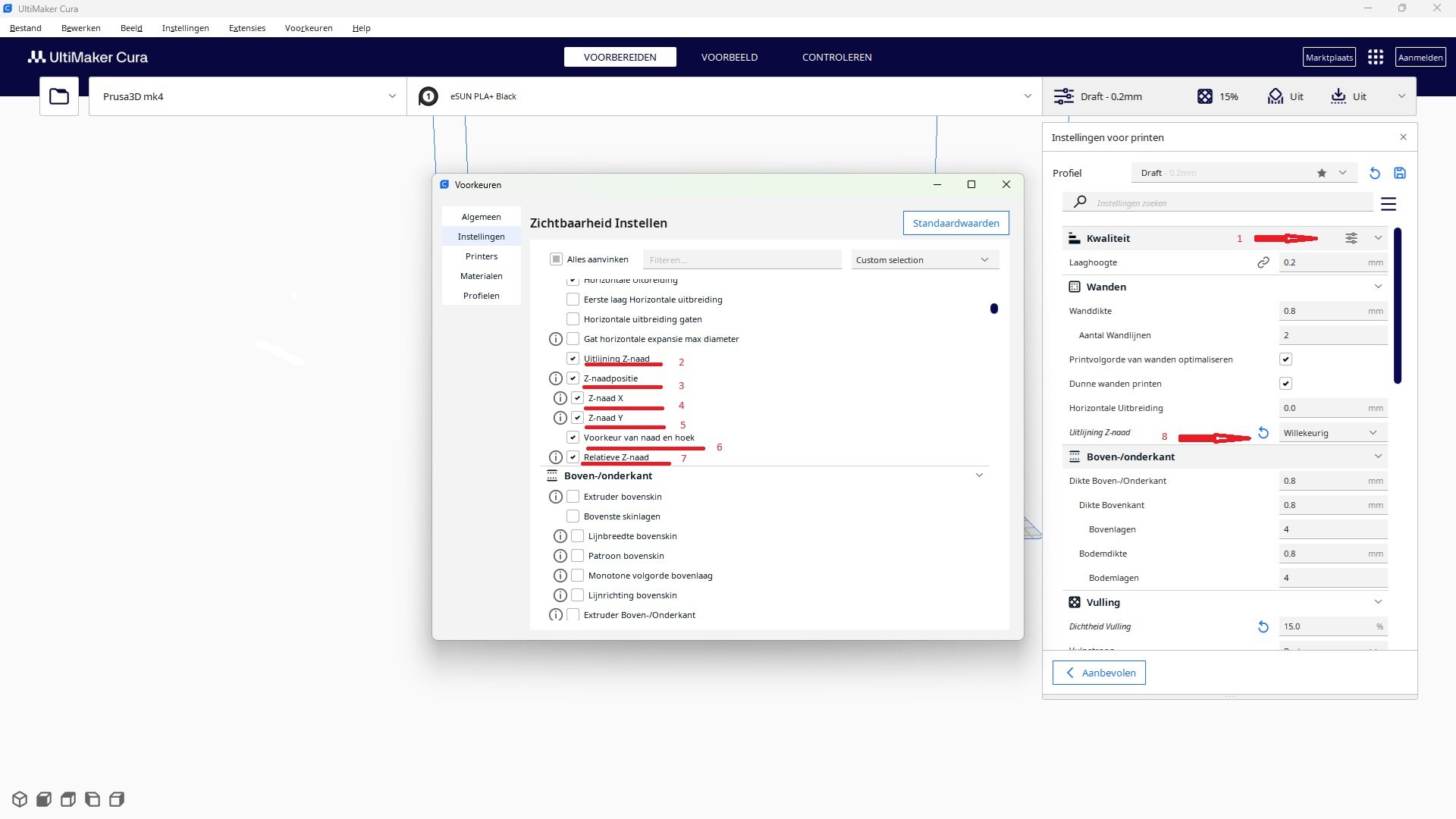Click info icon beside Z-naadpositie
Image resolution: width=1456 pixels, height=819 pixels.
555,378
